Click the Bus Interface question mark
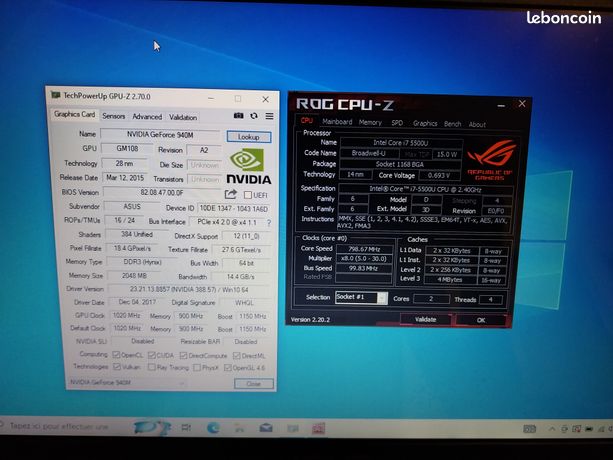Image resolution: width=613 pixels, height=460 pixels. click(269, 223)
